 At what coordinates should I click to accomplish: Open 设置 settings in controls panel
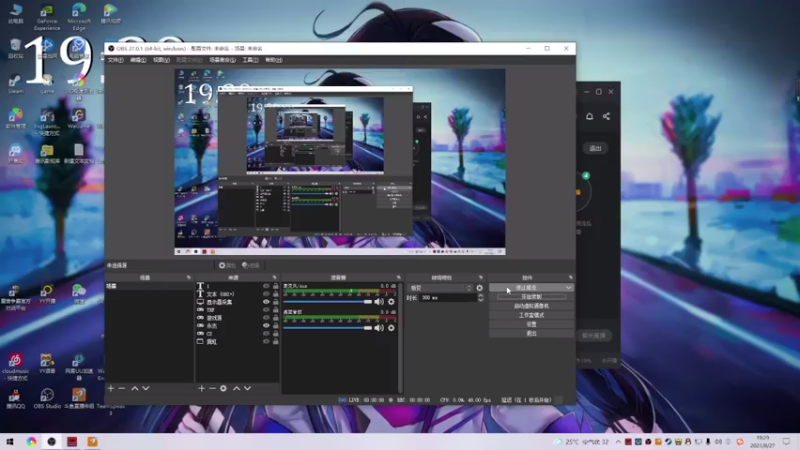pyautogui.click(x=531, y=324)
